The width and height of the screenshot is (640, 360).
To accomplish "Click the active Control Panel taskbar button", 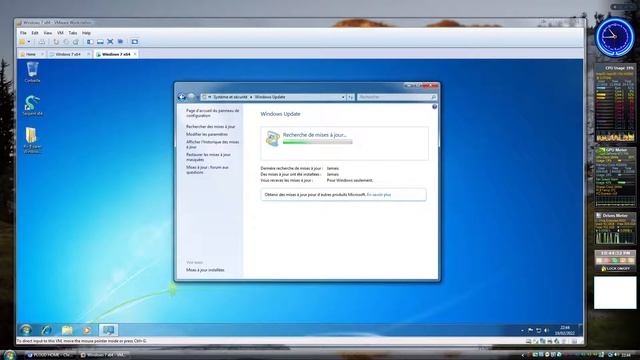I will pyautogui.click(x=108, y=330).
